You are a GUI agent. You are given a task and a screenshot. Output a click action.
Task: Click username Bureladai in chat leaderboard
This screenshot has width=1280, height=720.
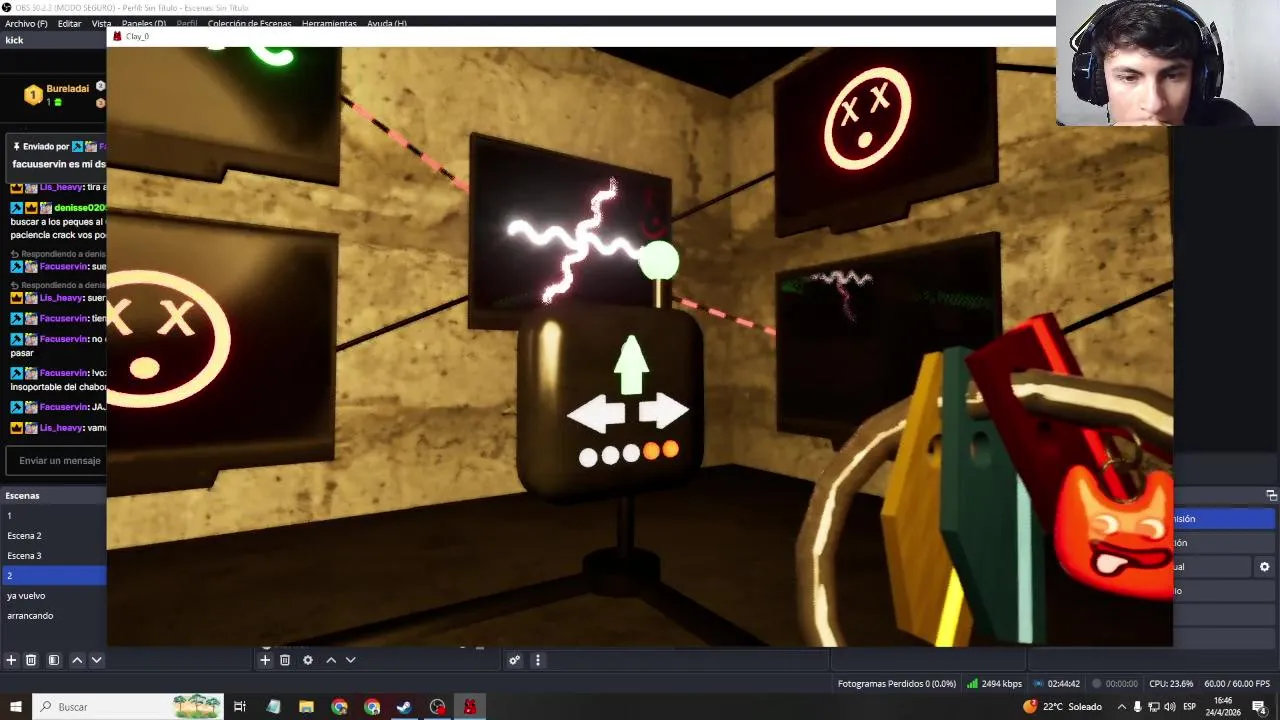pyautogui.click(x=67, y=89)
